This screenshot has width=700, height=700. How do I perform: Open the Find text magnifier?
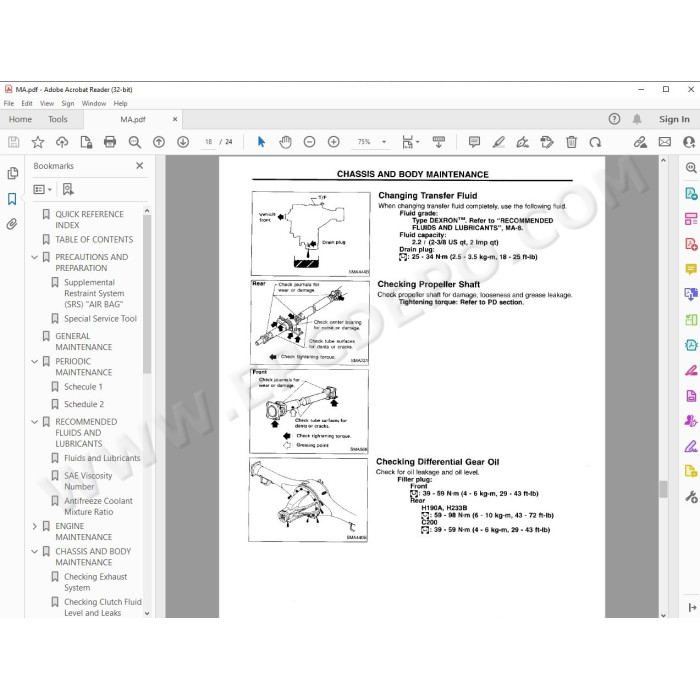tap(134, 142)
